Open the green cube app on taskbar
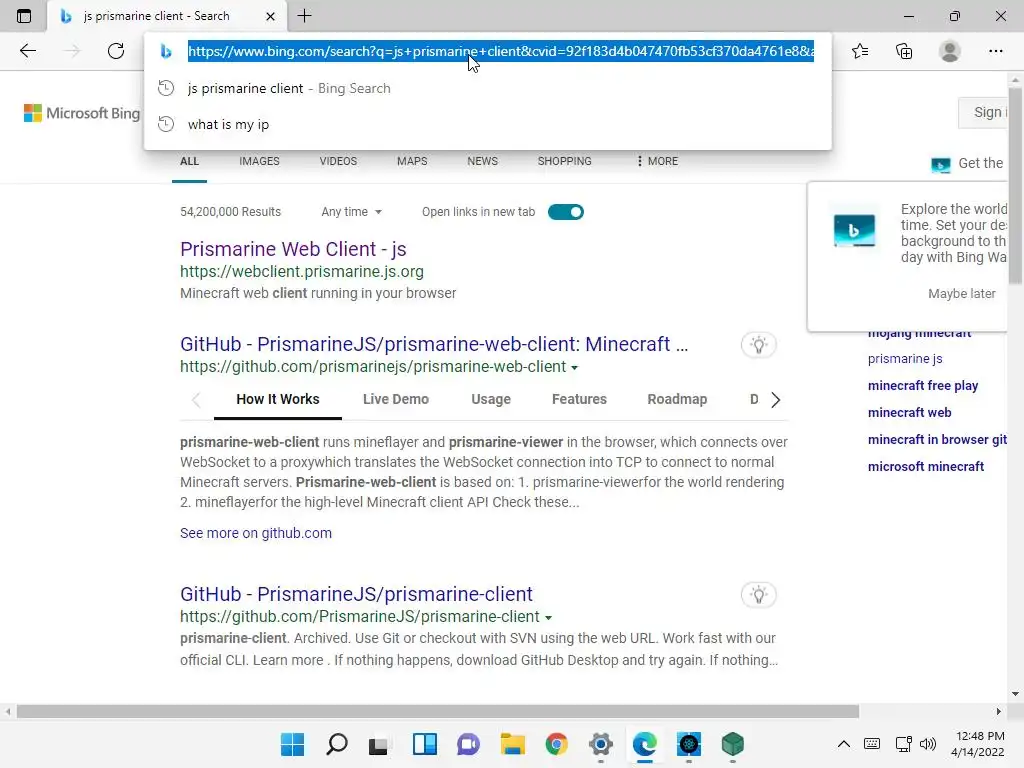 pyautogui.click(x=733, y=744)
